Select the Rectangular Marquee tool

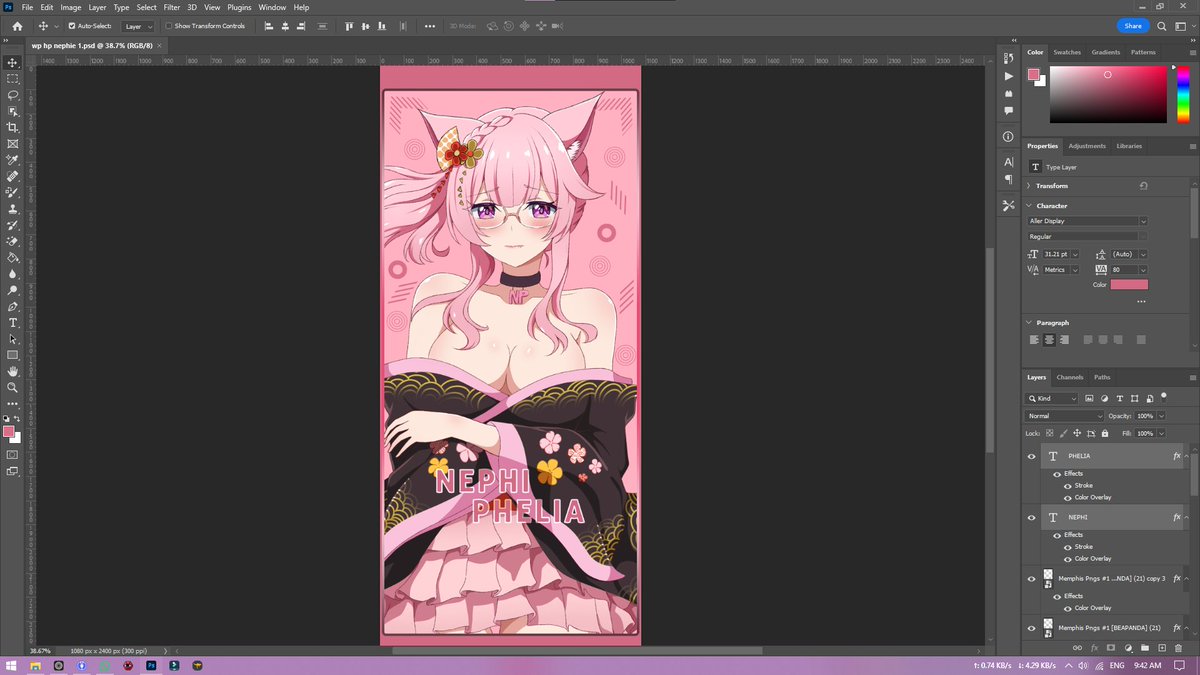point(12,78)
